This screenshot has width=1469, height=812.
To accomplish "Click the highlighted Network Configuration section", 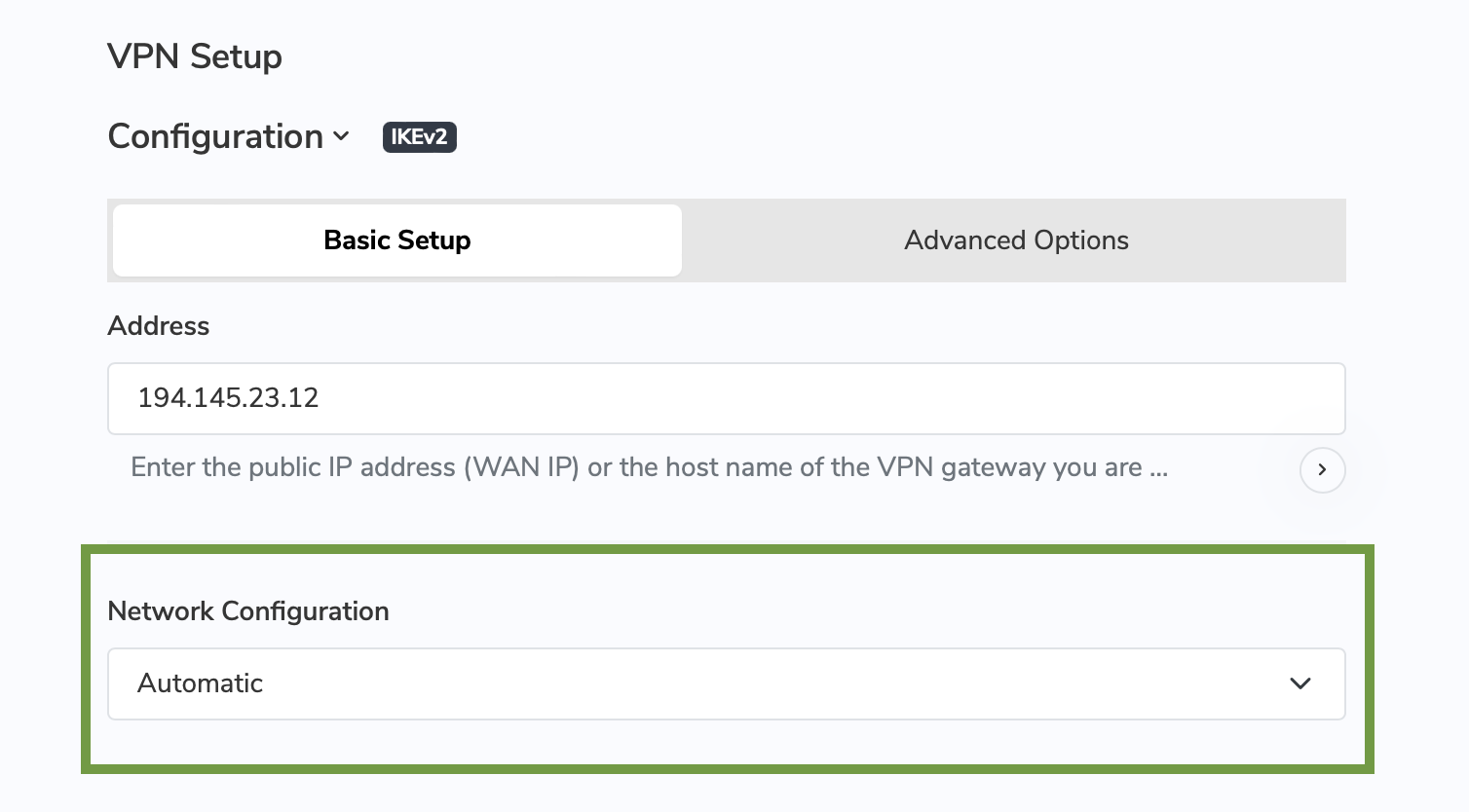I will pyautogui.click(x=726, y=659).
